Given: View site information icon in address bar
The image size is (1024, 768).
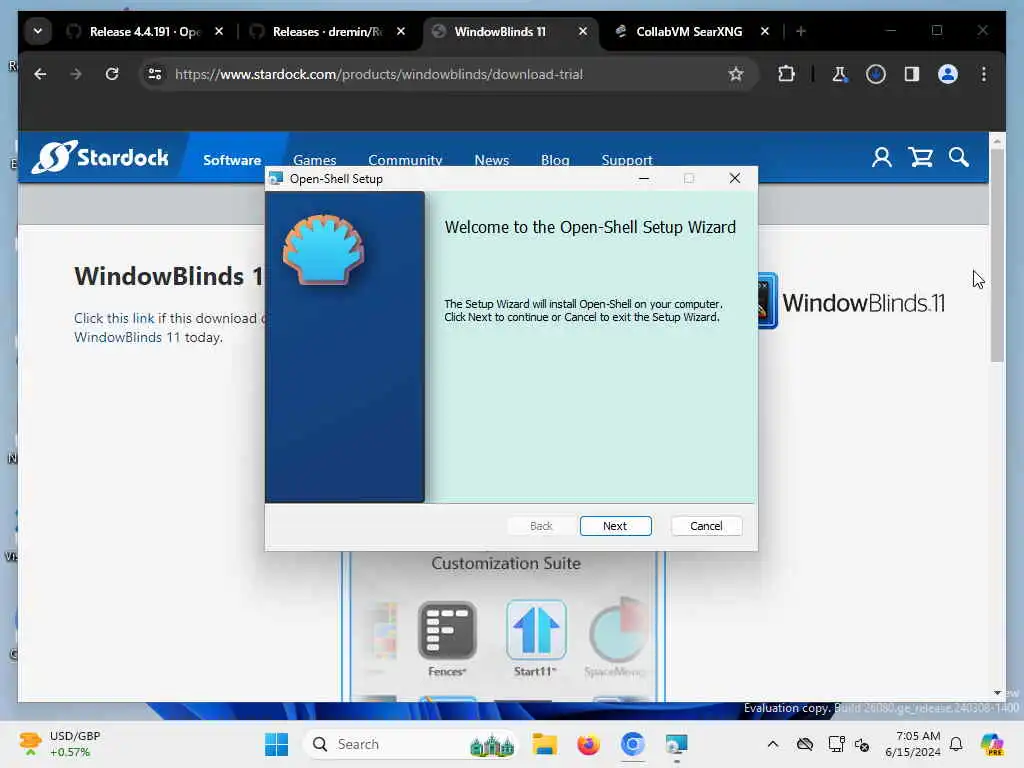Looking at the screenshot, I should (155, 74).
